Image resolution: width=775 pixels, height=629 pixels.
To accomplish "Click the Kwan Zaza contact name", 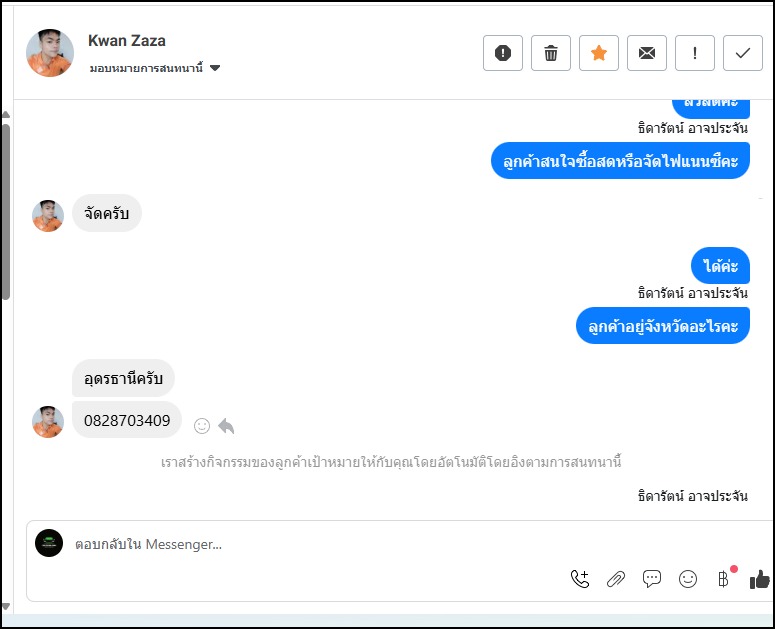I will click(127, 41).
